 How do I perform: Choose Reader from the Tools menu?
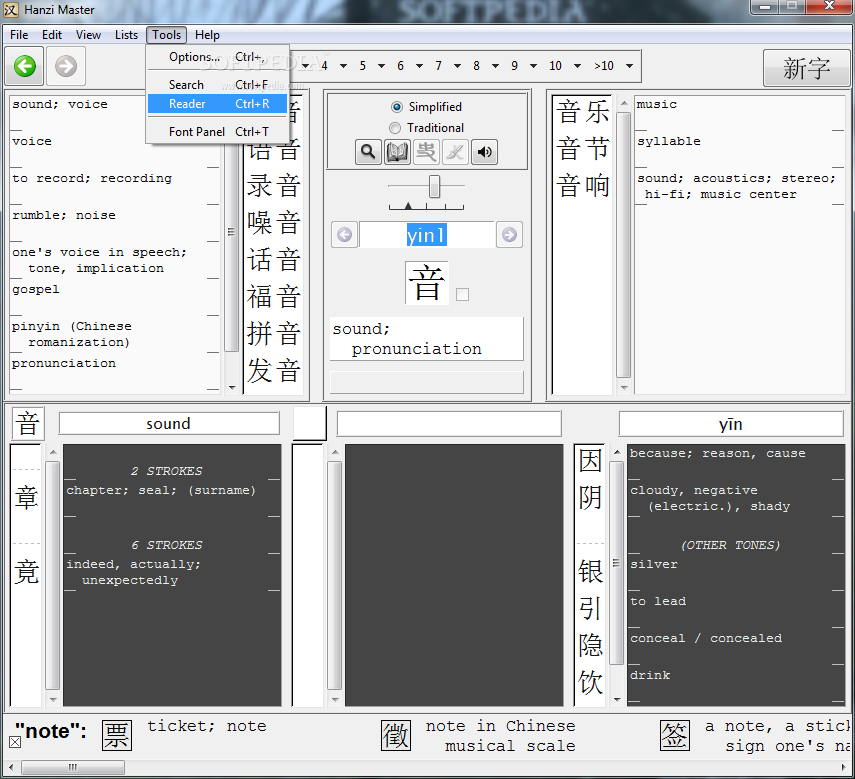(218, 104)
